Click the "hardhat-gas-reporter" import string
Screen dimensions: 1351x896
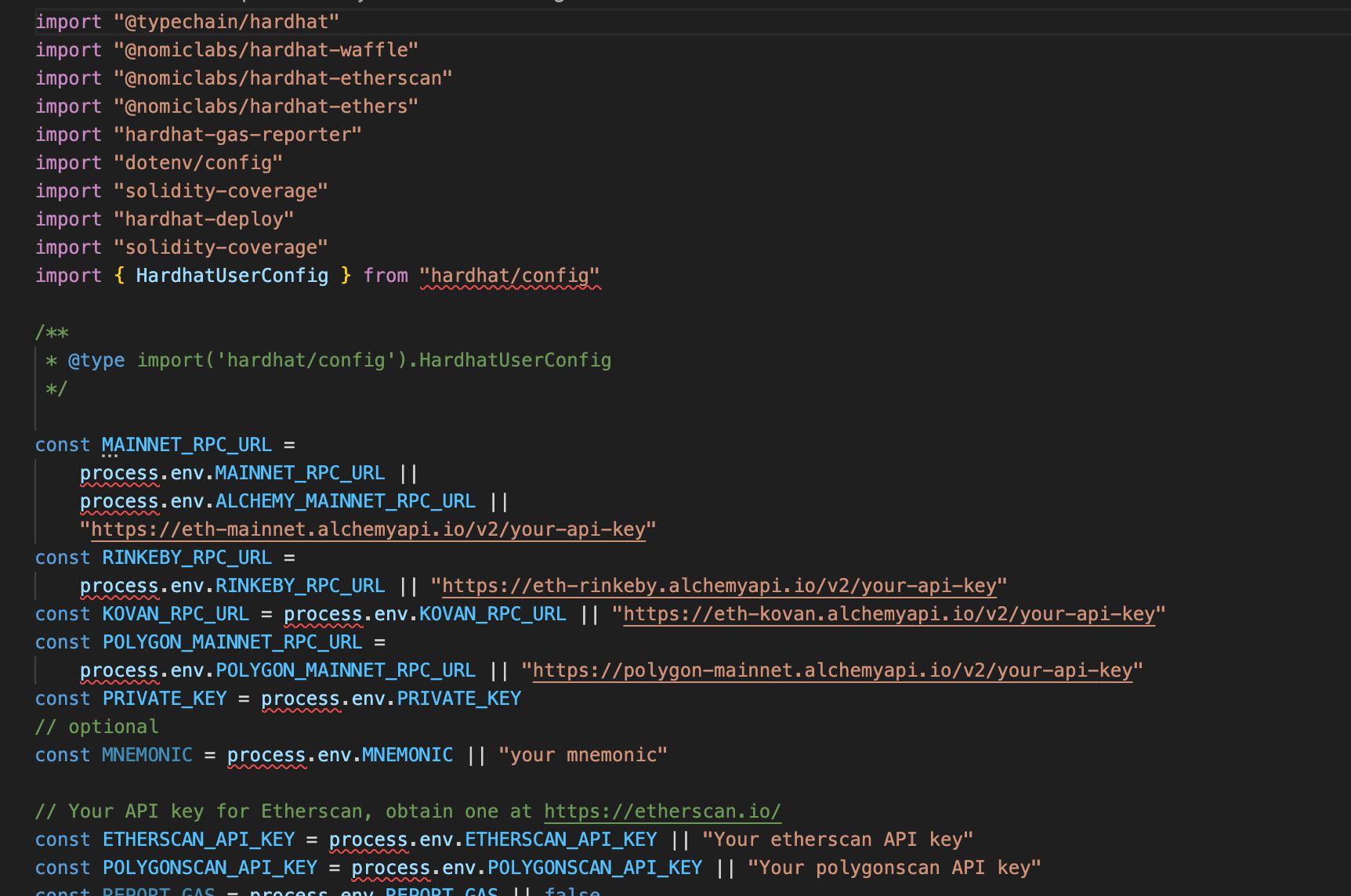pyautogui.click(x=237, y=135)
